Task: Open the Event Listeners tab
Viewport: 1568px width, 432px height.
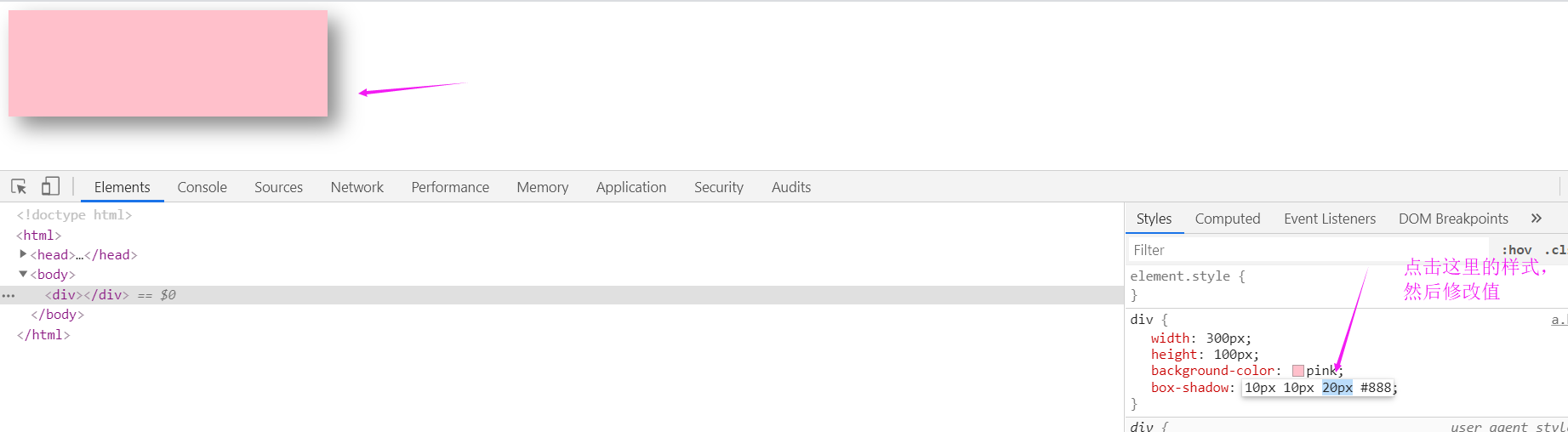Action: pyautogui.click(x=1329, y=219)
